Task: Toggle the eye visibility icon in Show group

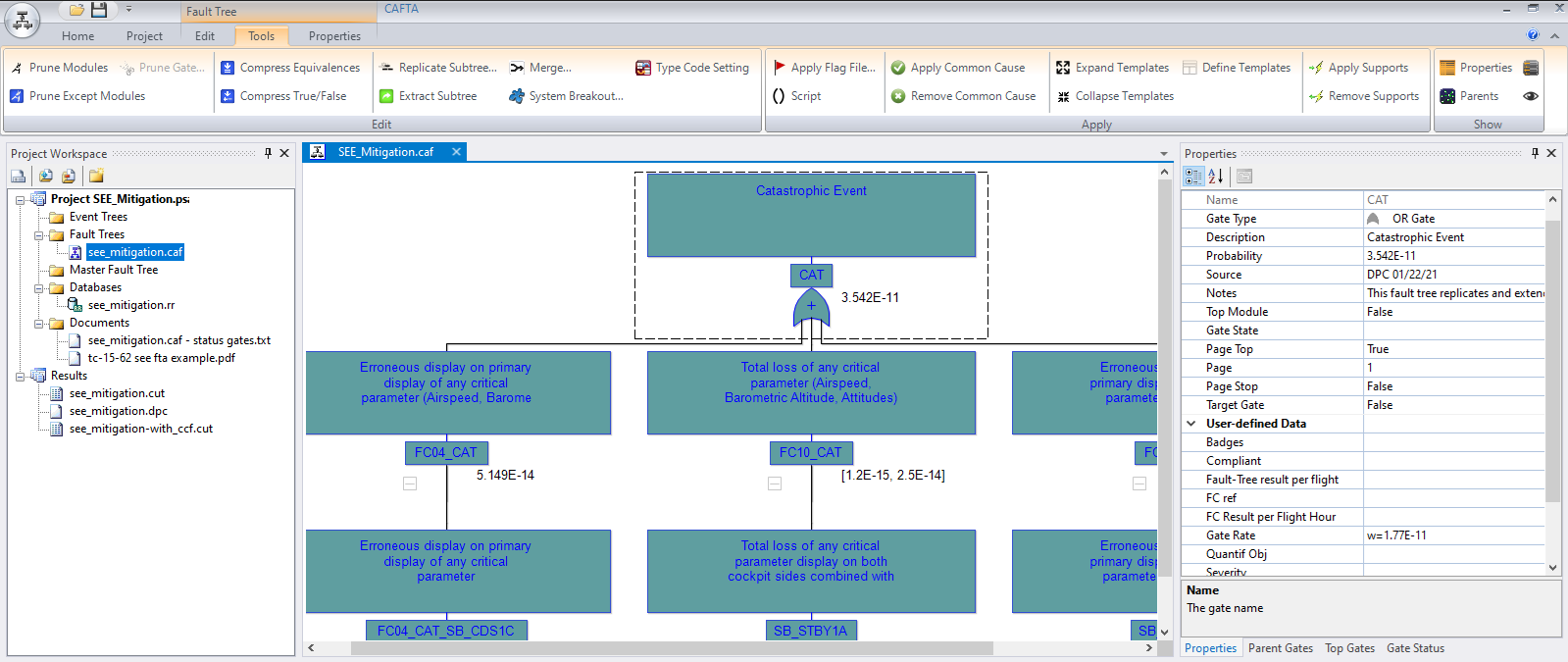Action: (x=1531, y=96)
